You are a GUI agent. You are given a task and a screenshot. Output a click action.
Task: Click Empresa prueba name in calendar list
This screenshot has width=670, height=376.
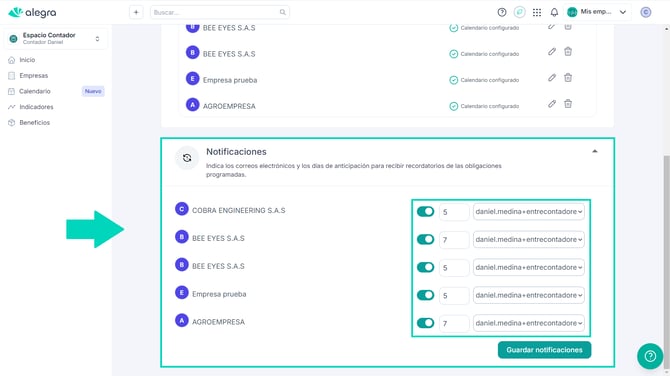click(x=230, y=80)
